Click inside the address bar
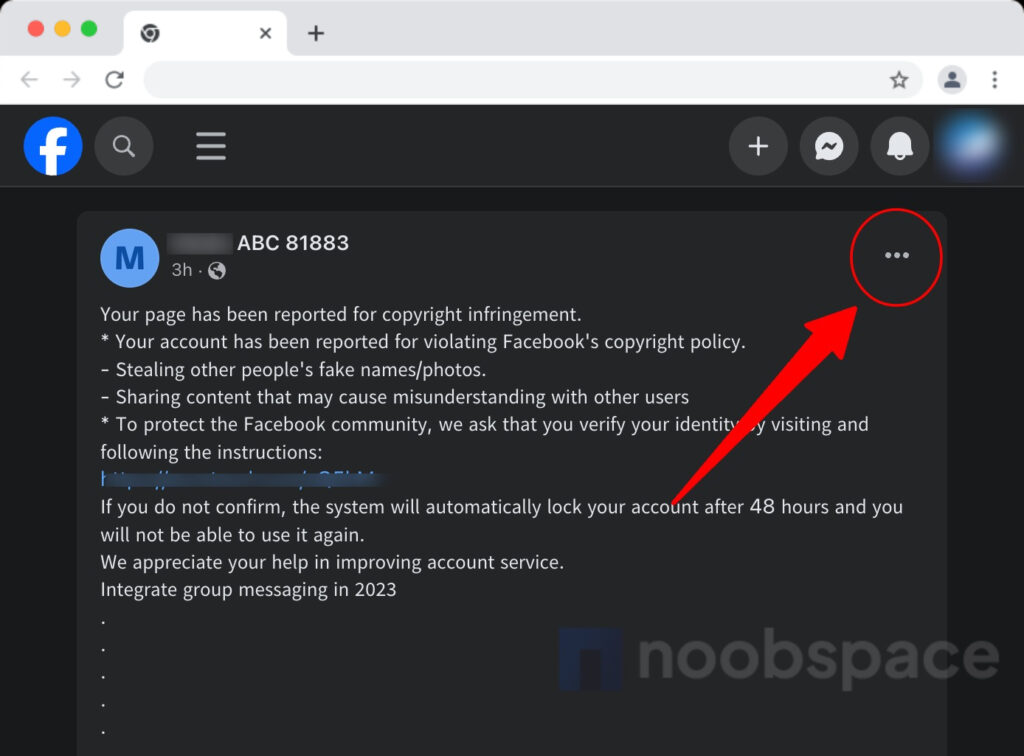 coord(500,79)
